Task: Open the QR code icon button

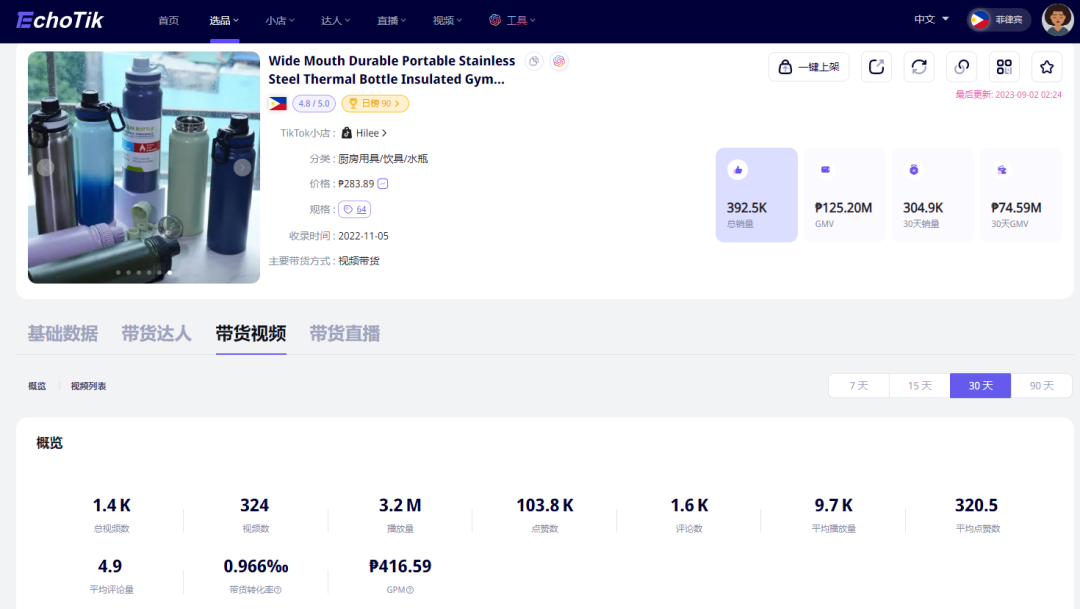Action: pyautogui.click(x=1004, y=67)
